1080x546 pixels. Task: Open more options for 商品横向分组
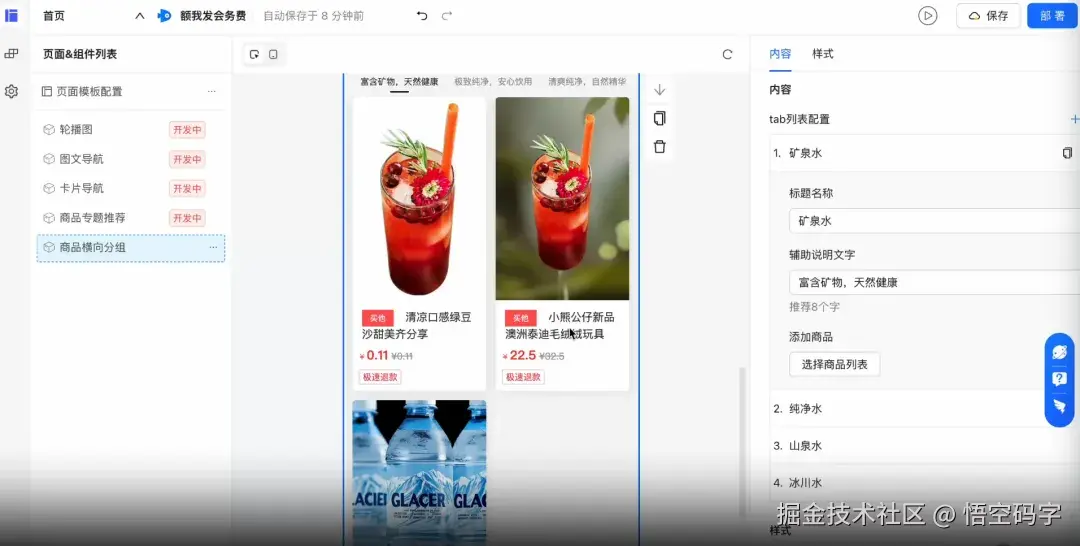(213, 247)
